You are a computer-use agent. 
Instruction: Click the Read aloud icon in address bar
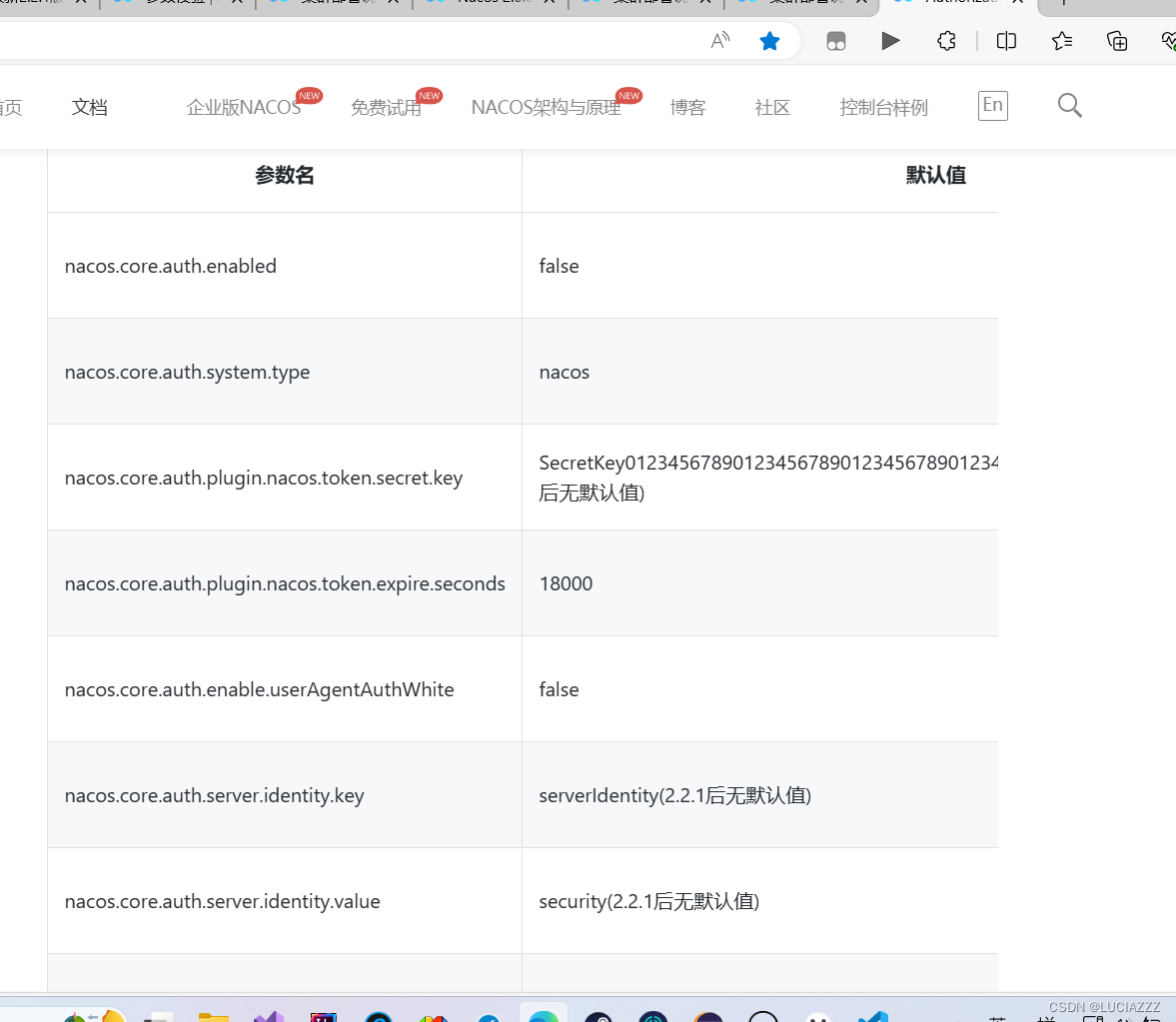click(x=720, y=41)
